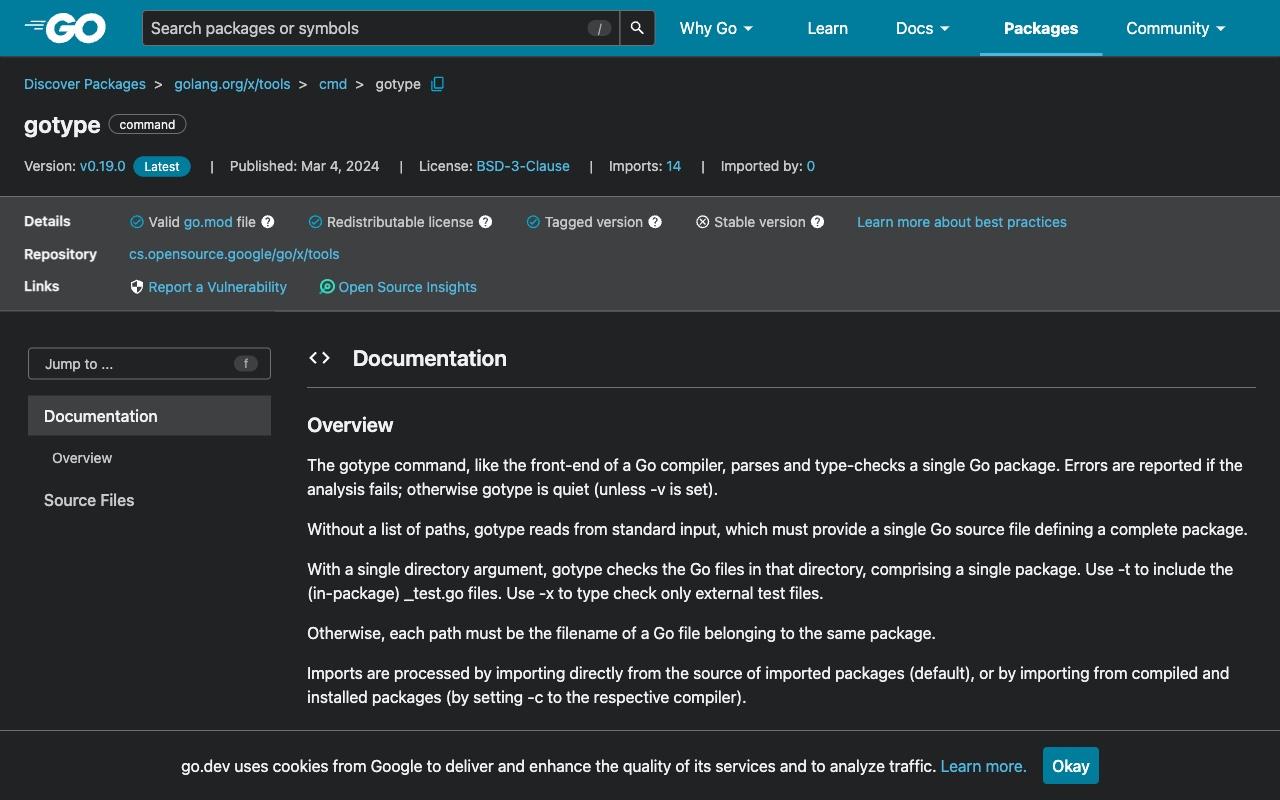The image size is (1280, 800).
Task: Click the Latest version badge
Action: pyautogui.click(x=161, y=167)
